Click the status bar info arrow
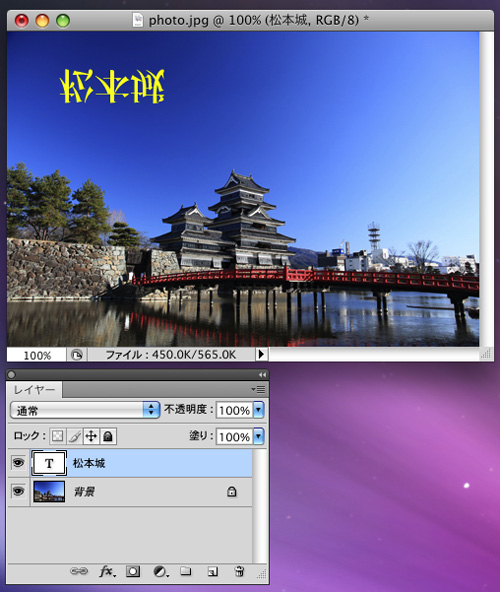This screenshot has height=592, width=500. (x=261, y=355)
